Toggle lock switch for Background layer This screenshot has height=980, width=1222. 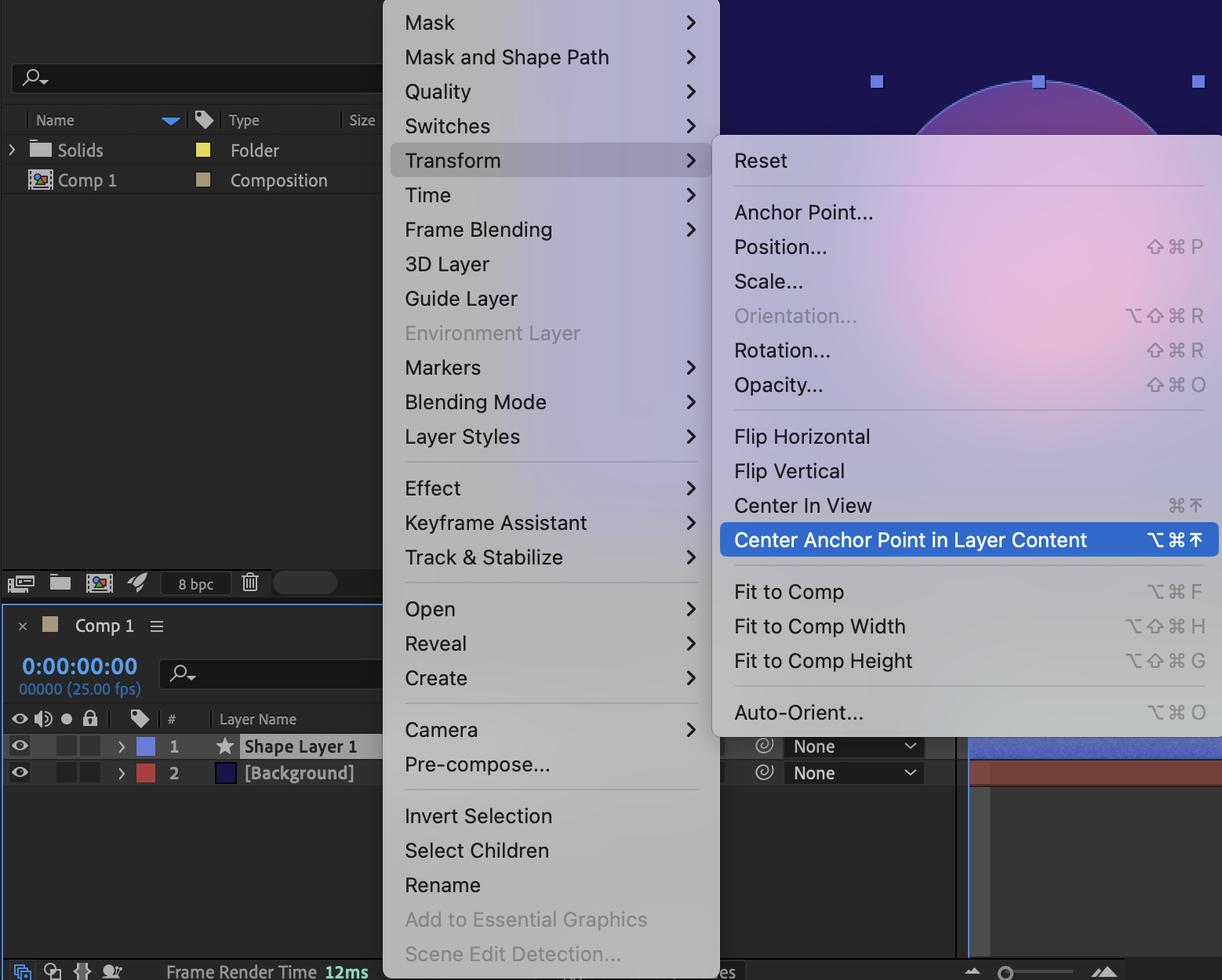tap(90, 772)
